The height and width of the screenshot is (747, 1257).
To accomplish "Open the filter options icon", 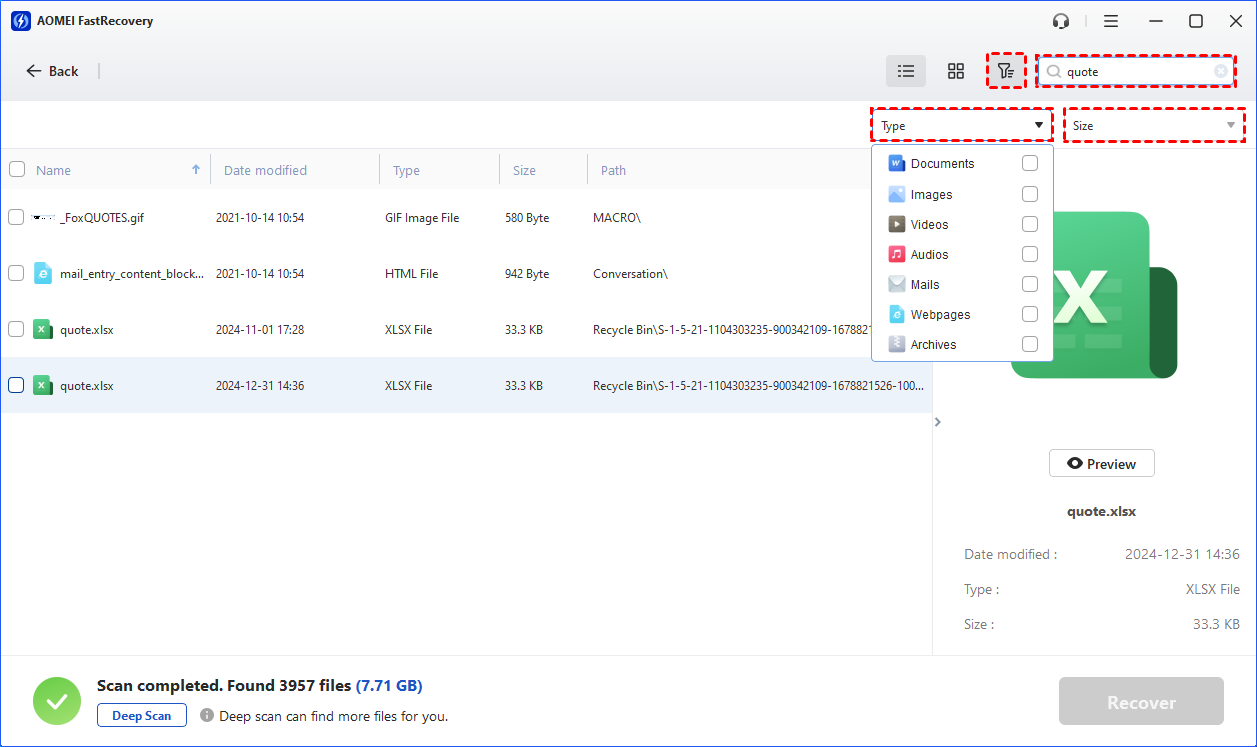I will coord(1006,71).
